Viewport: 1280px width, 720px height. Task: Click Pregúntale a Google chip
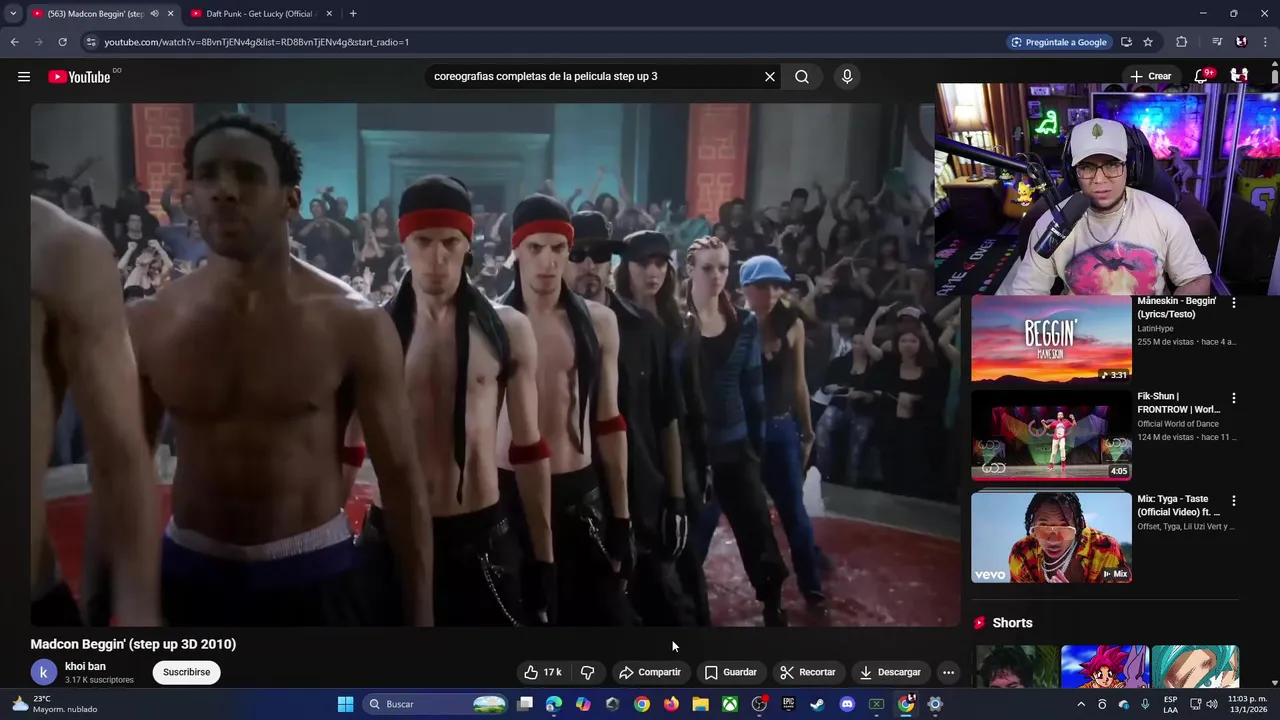click(x=1059, y=42)
